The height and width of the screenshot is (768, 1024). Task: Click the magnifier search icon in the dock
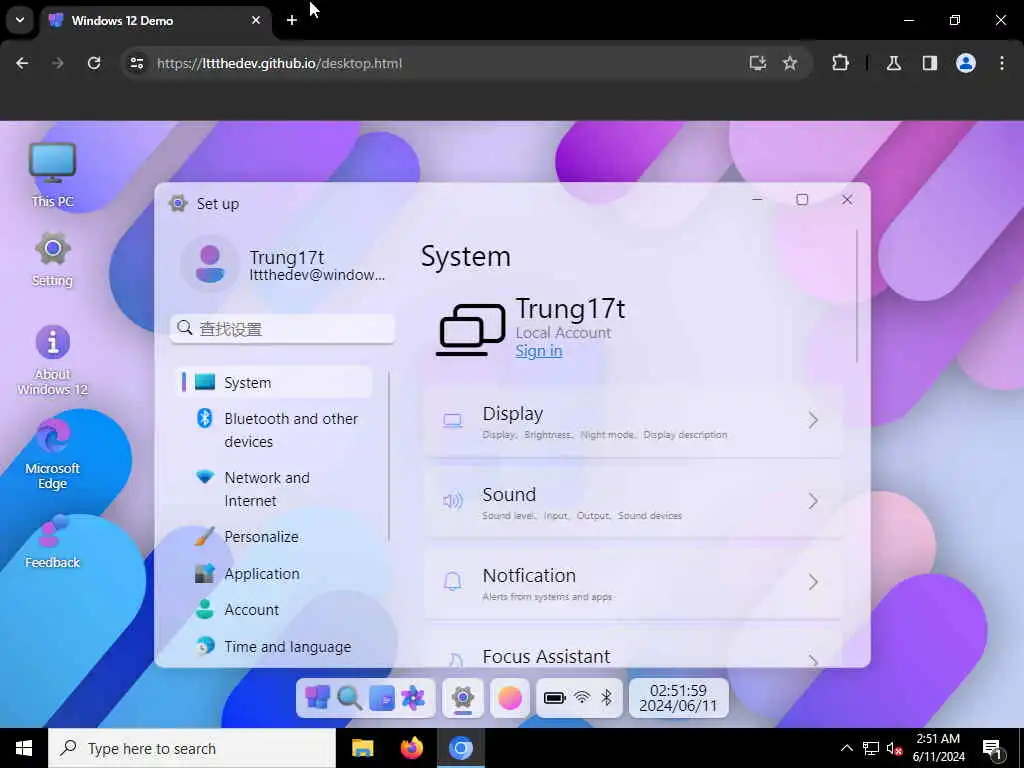pos(349,698)
